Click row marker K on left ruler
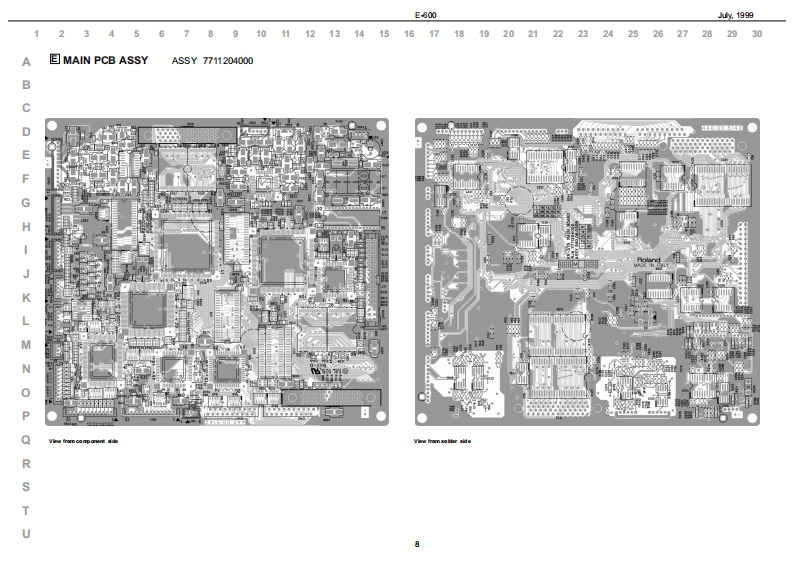This screenshot has width=793, height=561. [26, 297]
